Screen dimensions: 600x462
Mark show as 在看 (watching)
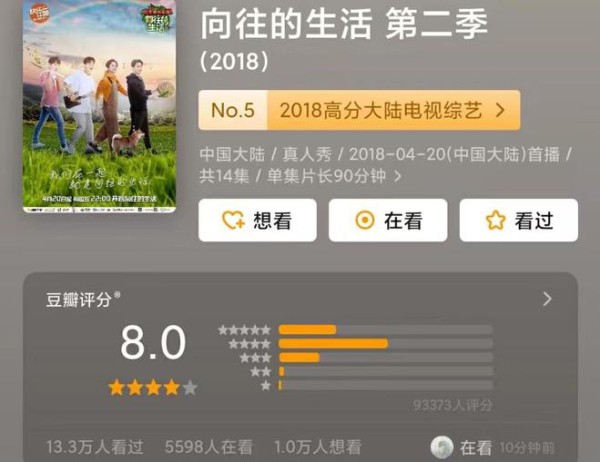(388, 220)
